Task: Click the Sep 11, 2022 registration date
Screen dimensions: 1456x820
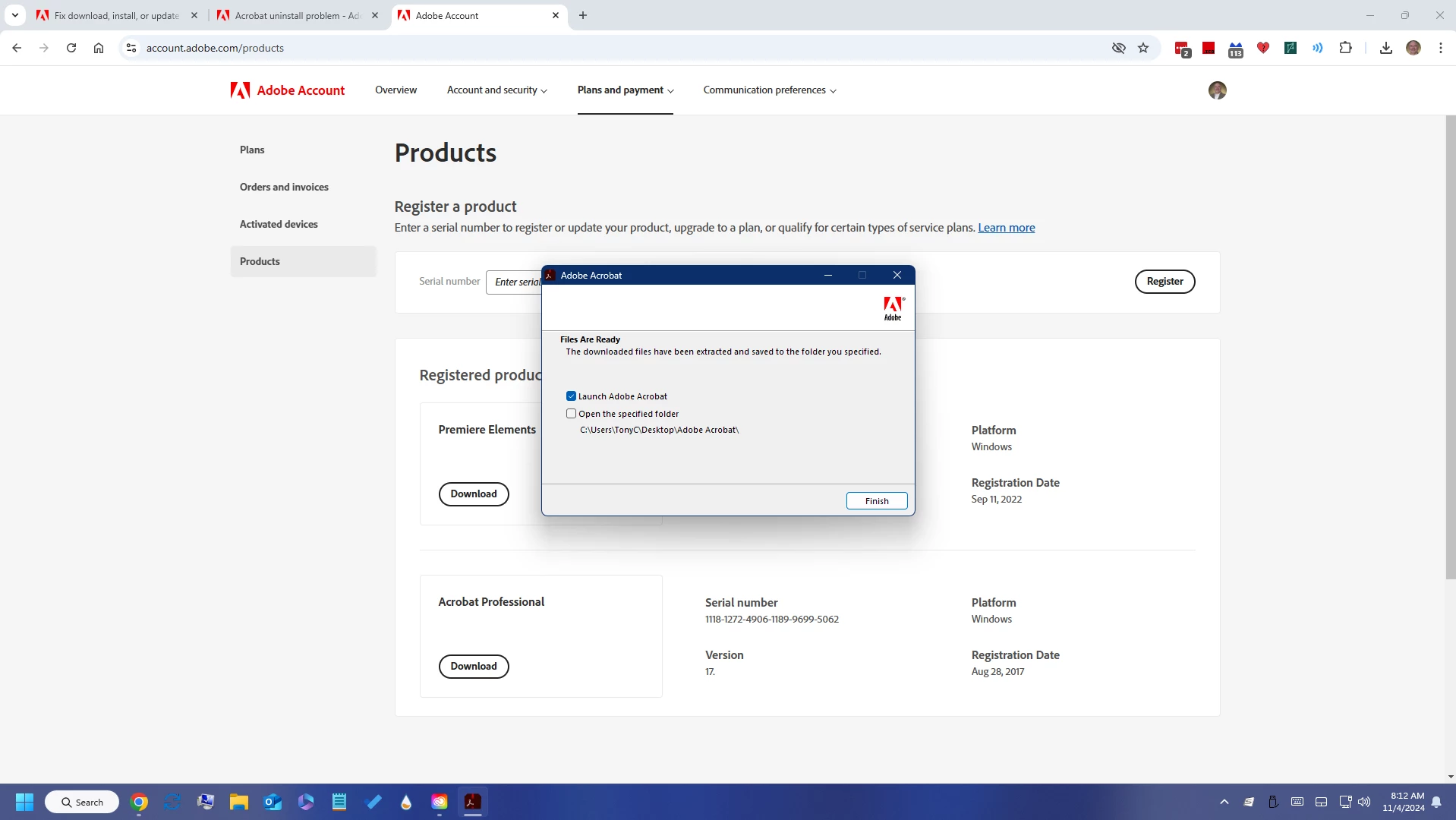Action: pos(996,499)
